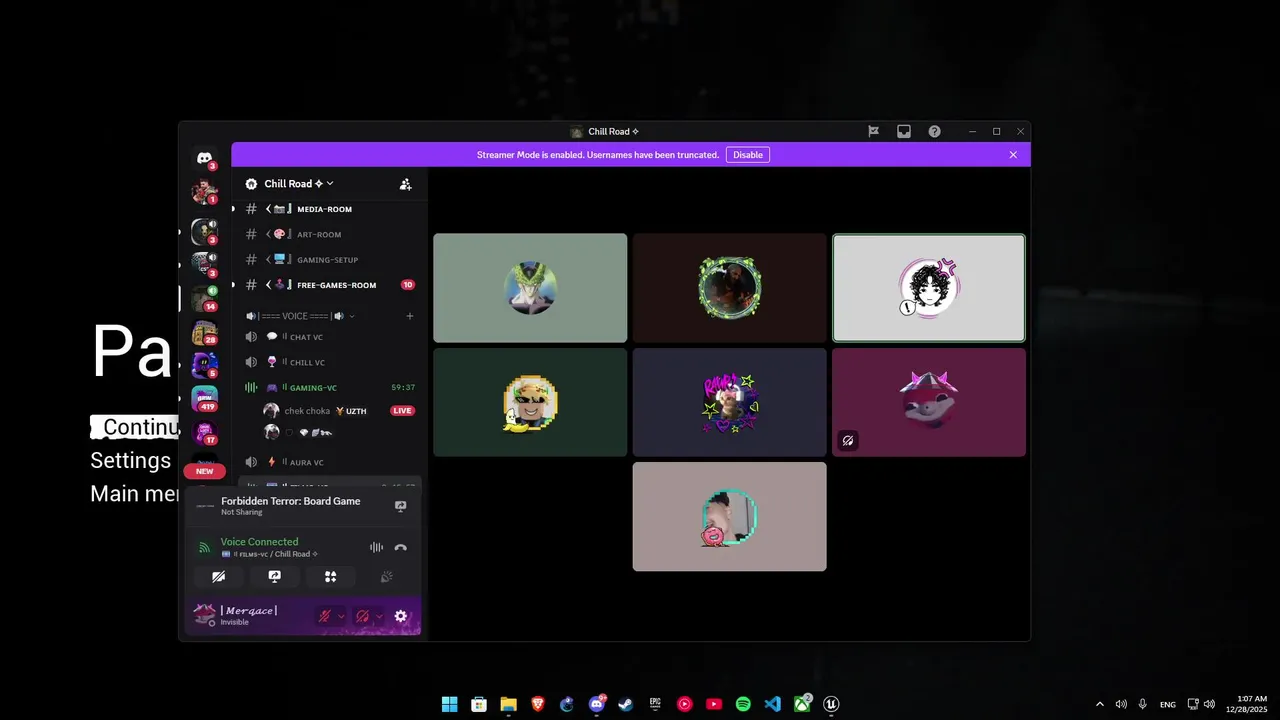Click the flag icon in Discord title bar
The width and height of the screenshot is (1280, 720).
[x=873, y=131]
